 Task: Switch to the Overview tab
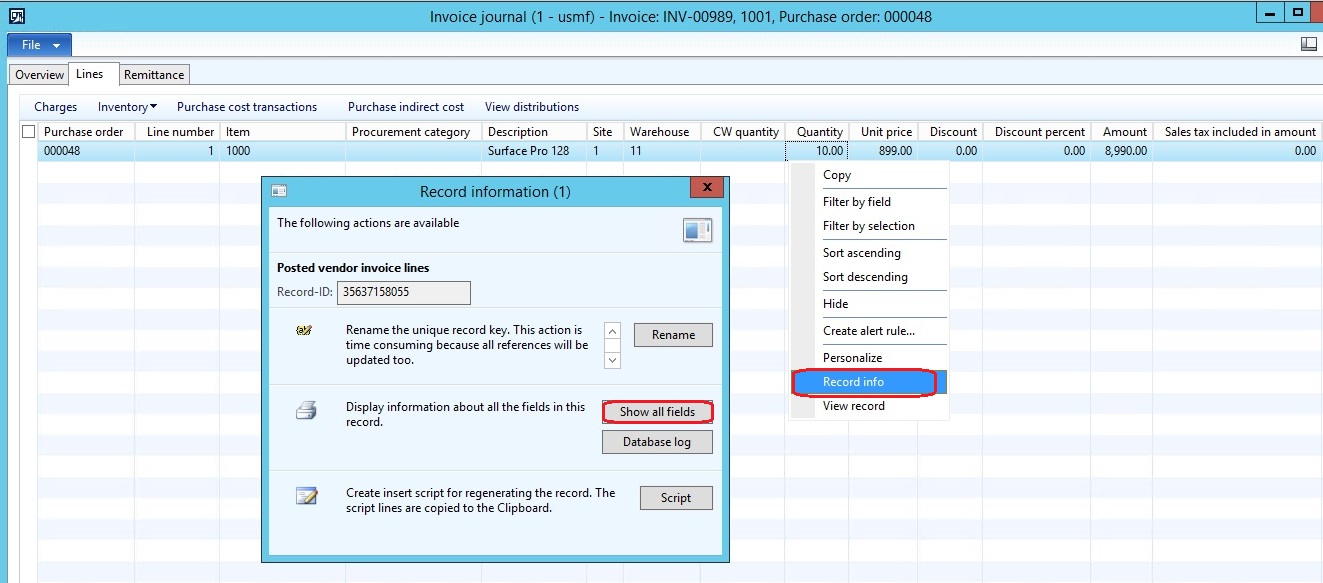(x=38, y=74)
